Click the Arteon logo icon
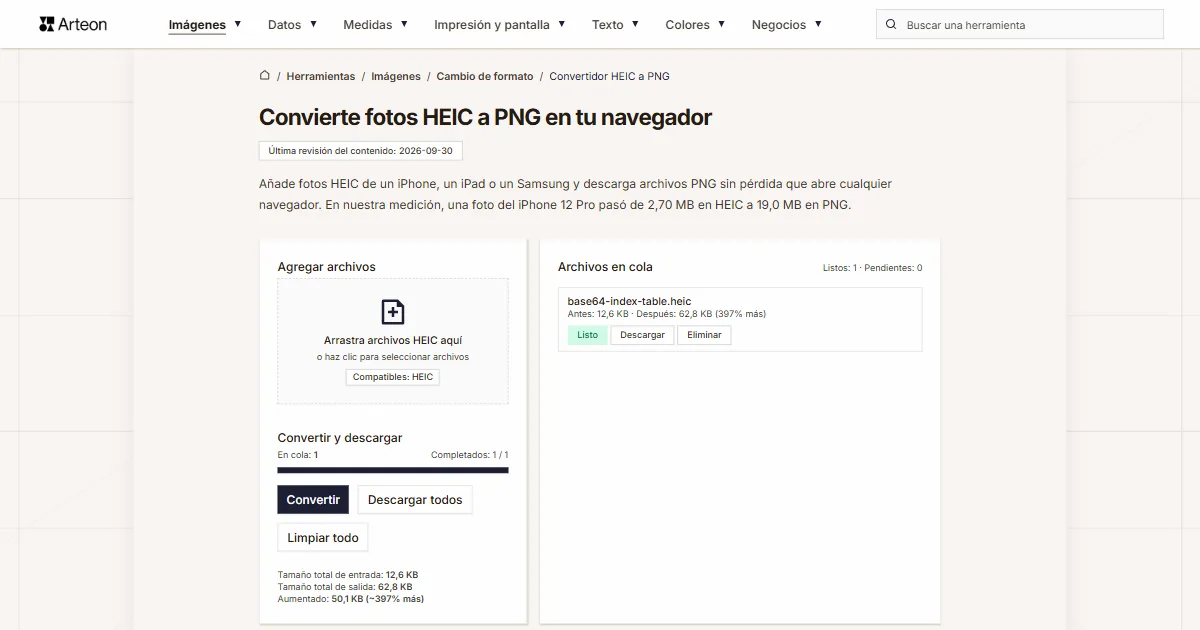Viewport: 1200px width, 630px height. [x=46, y=24]
